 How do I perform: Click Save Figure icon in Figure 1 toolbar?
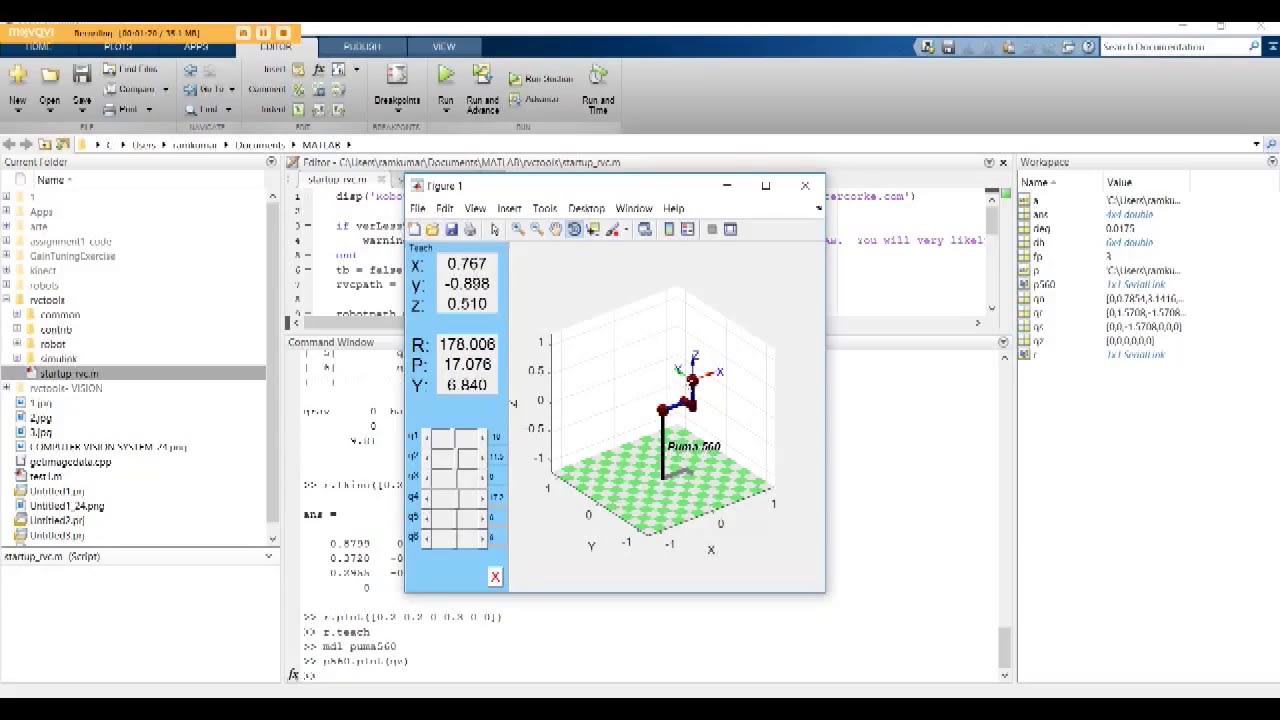[x=451, y=229]
